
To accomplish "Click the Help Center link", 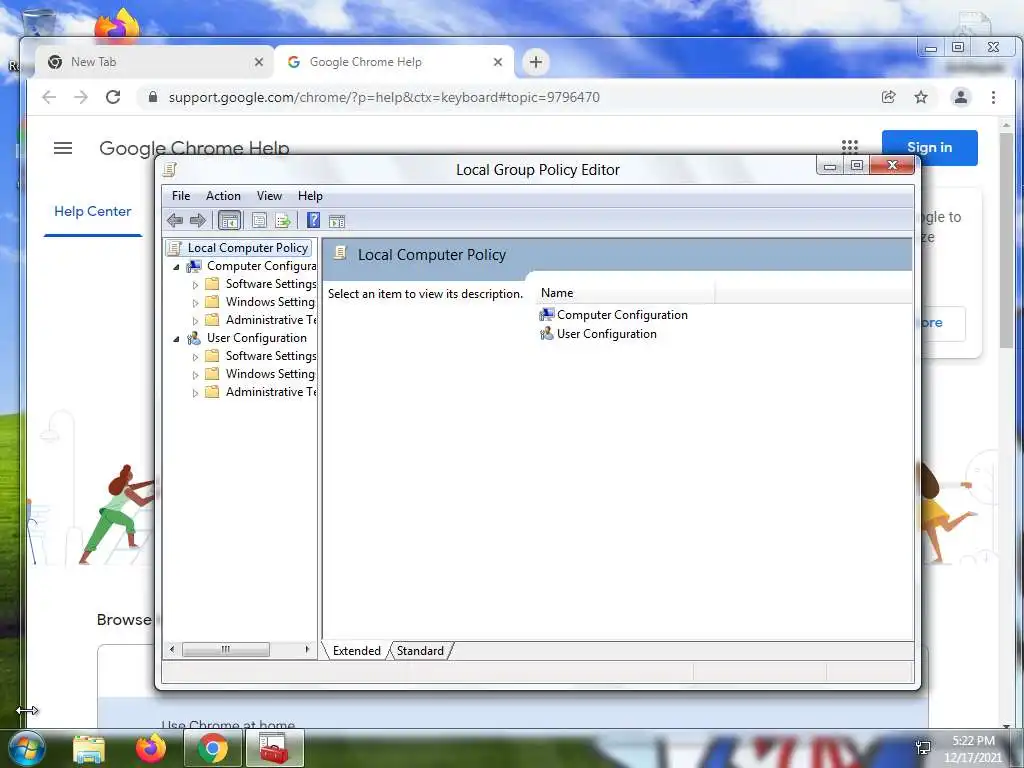I will [x=93, y=212].
